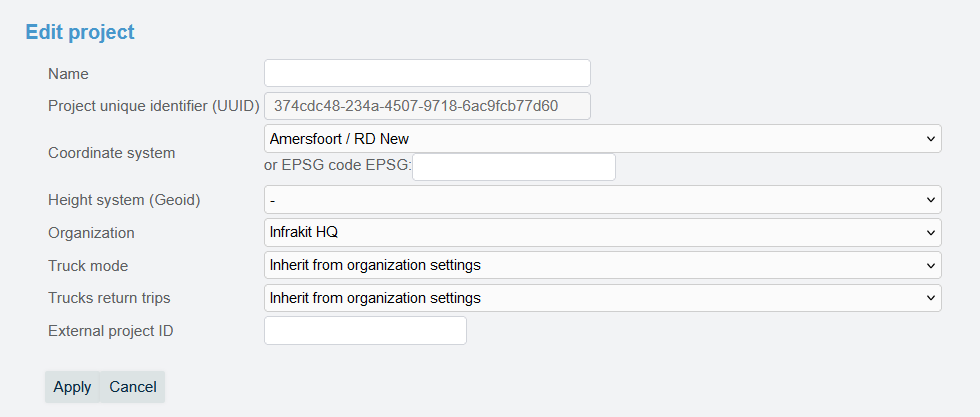
Task: Open the Coordinate system dropdown (Amersfoort / RD New)
Action: [602, 138]
